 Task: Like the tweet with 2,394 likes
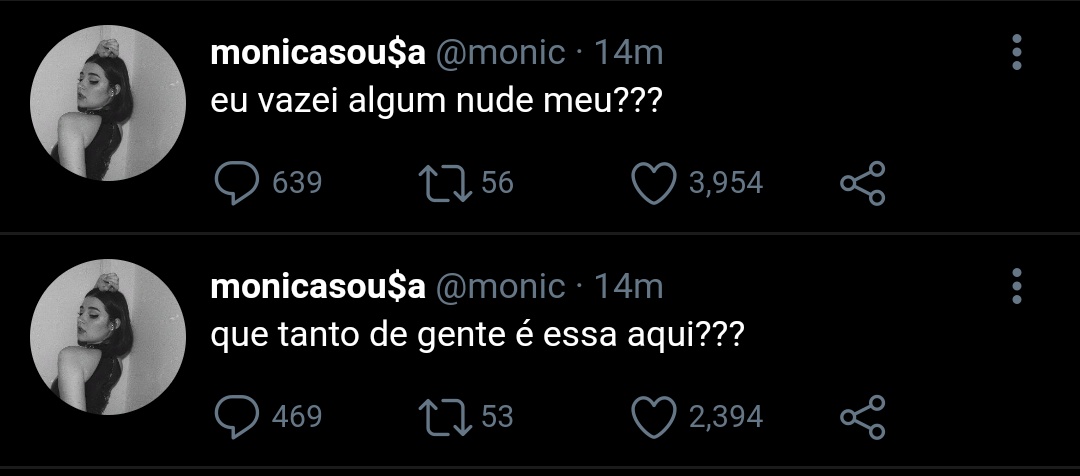click(654, 417)
